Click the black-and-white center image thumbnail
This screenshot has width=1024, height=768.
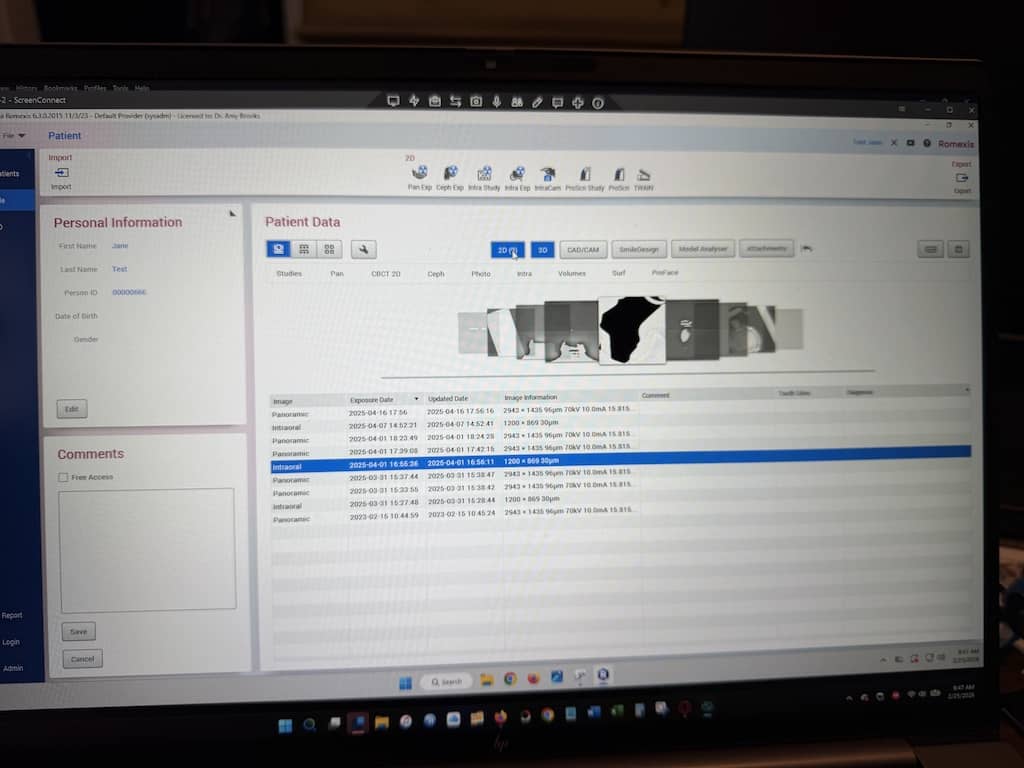point(631,330)
